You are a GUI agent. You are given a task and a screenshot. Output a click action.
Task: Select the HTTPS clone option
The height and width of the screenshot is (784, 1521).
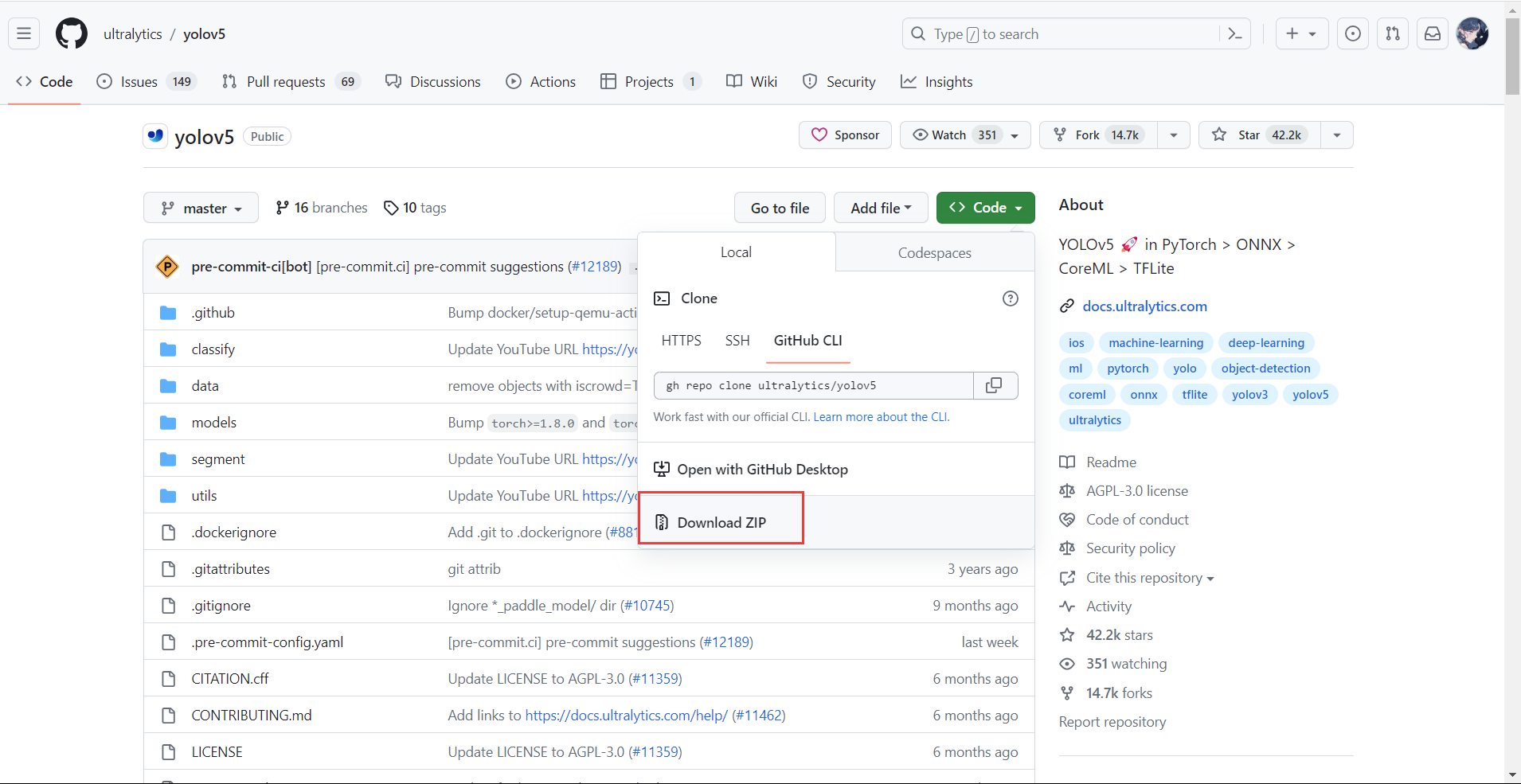point(681,340)
